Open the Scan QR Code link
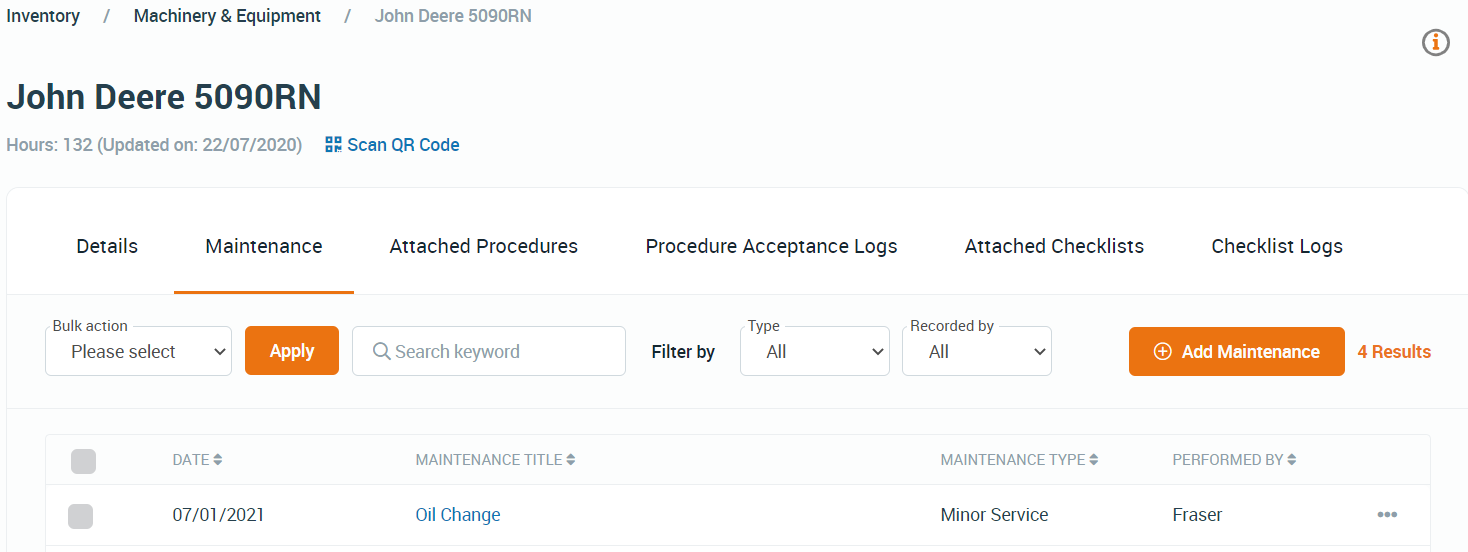Image resolution: width=1468 pixels, height=552 pixels. [x=392, y=145]
